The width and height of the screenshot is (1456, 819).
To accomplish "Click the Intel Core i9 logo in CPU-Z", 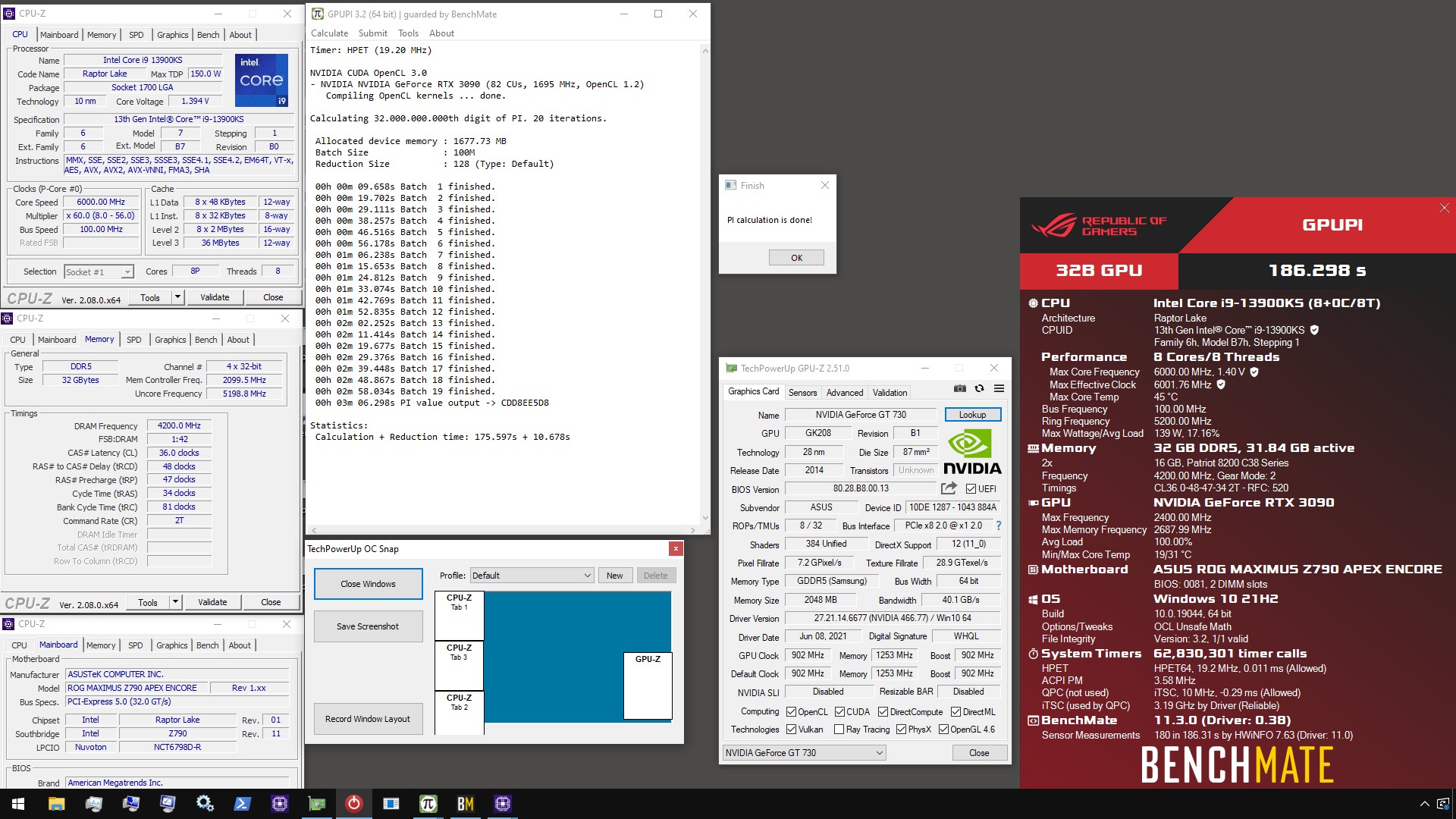I will point(262,80).
